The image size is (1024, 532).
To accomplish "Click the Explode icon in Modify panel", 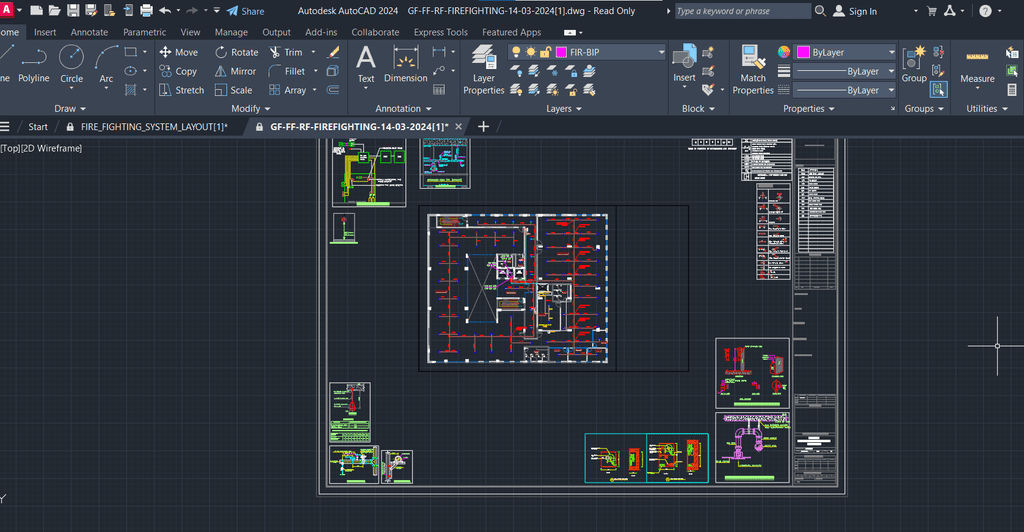I will point(333,70).
